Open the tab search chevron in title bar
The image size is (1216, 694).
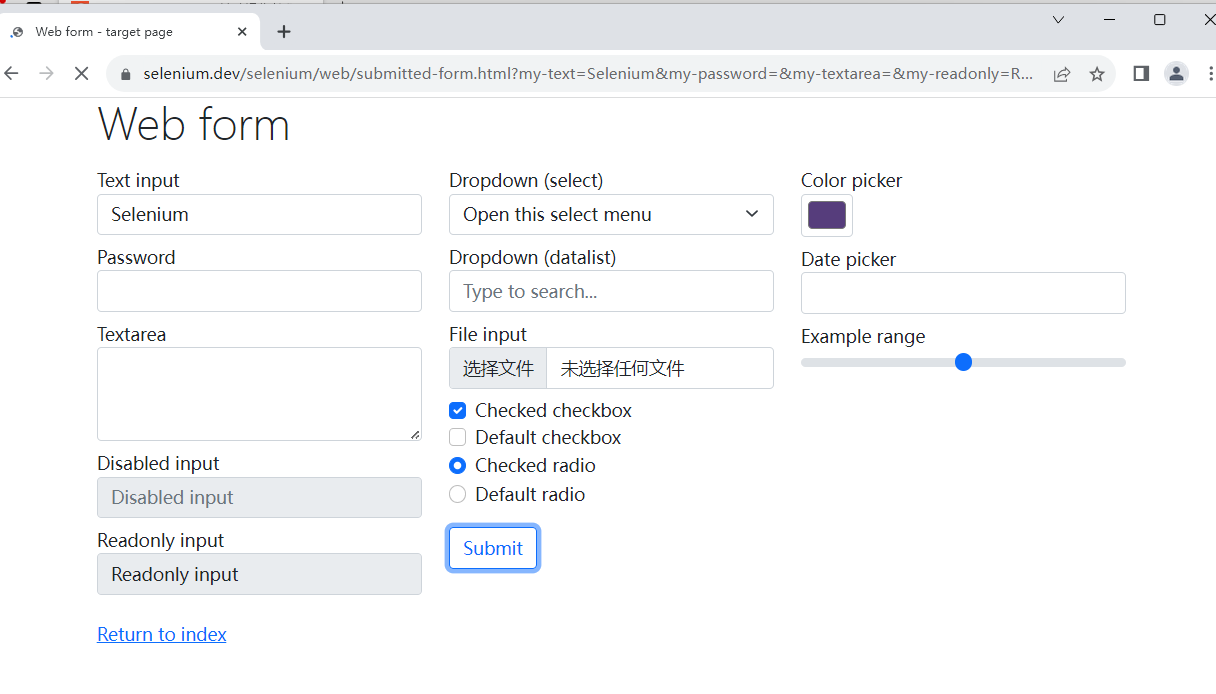tap(1058, 20)
